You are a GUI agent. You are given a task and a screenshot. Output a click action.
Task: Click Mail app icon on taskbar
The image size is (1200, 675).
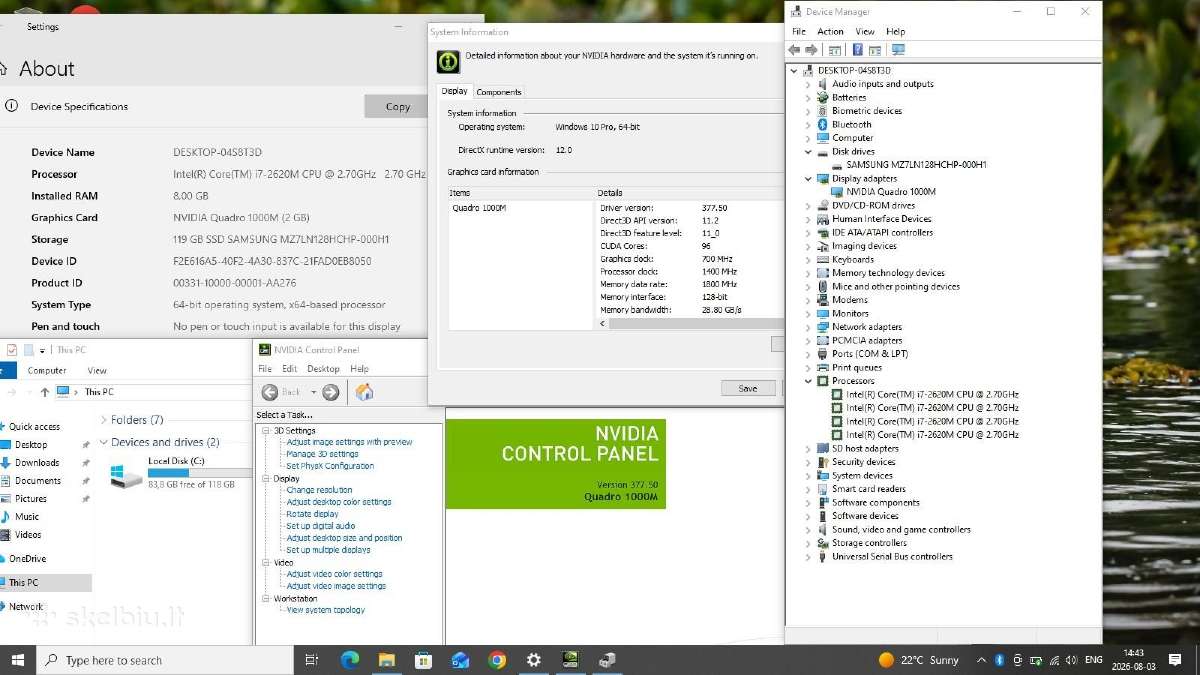460,660
